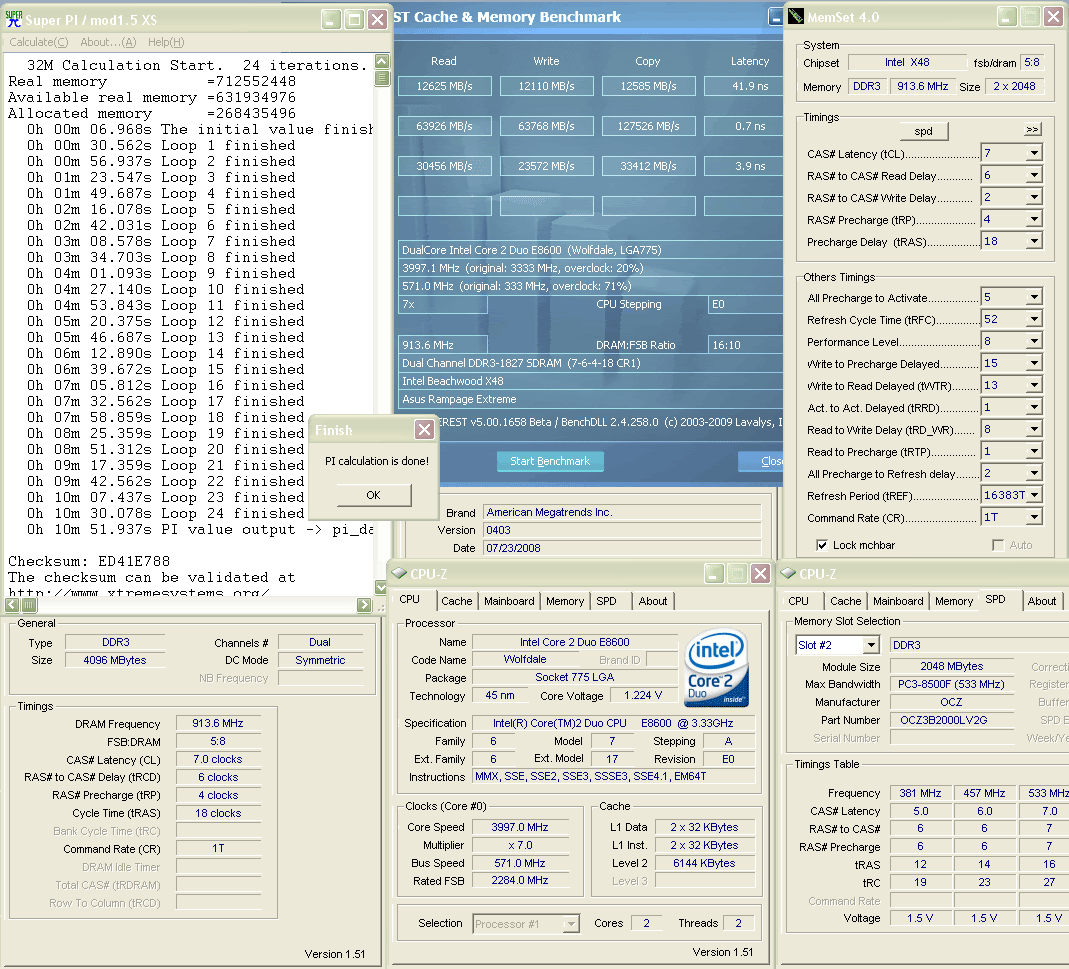Open Refresh Cycle Time (tRFC) dropdown
The height and width of the screenshot is (969, 1069).
(1034, 319)
